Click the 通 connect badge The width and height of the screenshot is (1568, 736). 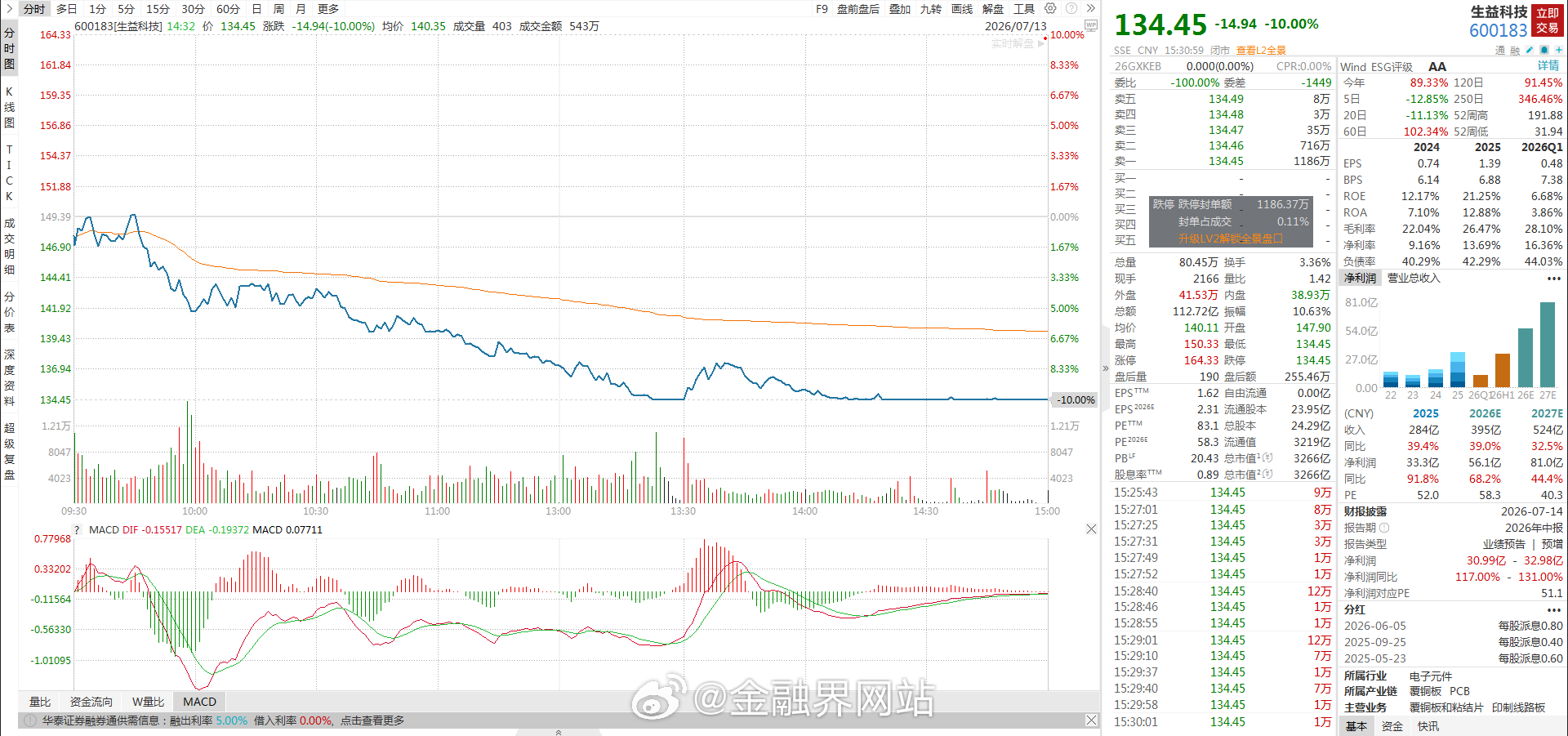(1500, 51)
